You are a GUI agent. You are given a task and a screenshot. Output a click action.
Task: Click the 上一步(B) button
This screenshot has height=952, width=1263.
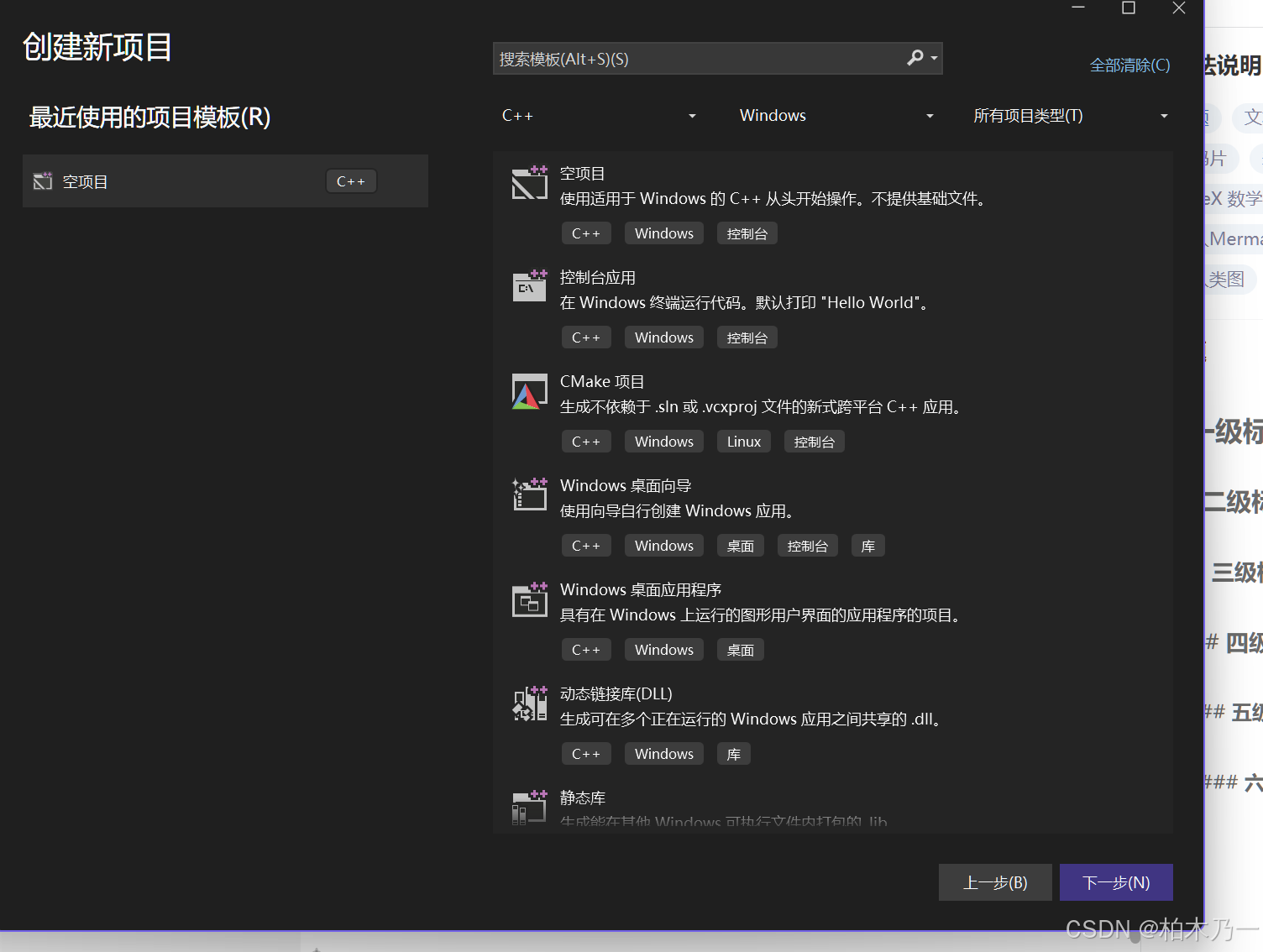tap(995, 882)
